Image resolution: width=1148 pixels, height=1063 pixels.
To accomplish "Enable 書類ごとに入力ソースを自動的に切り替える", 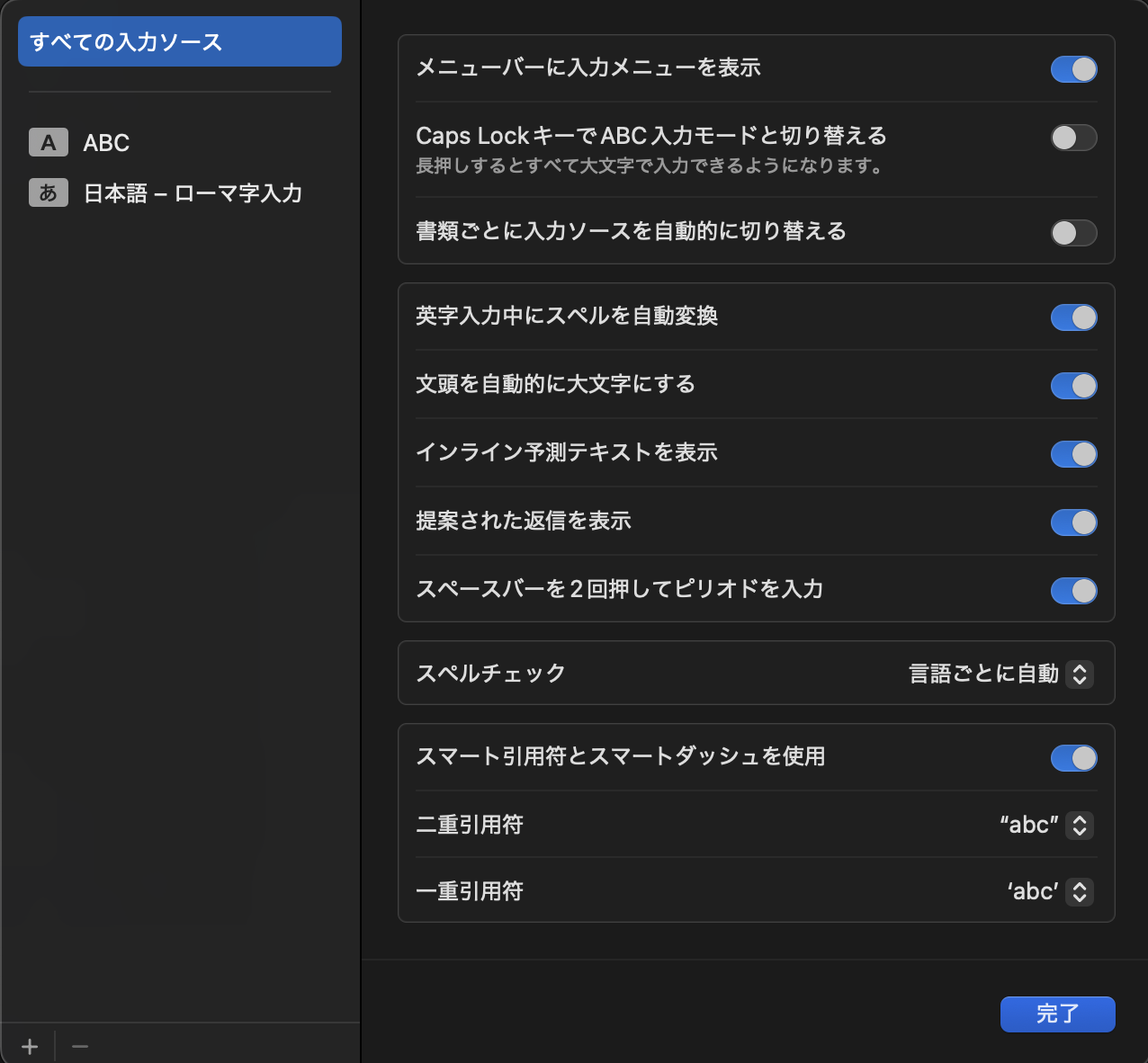I will point(1073,233).
